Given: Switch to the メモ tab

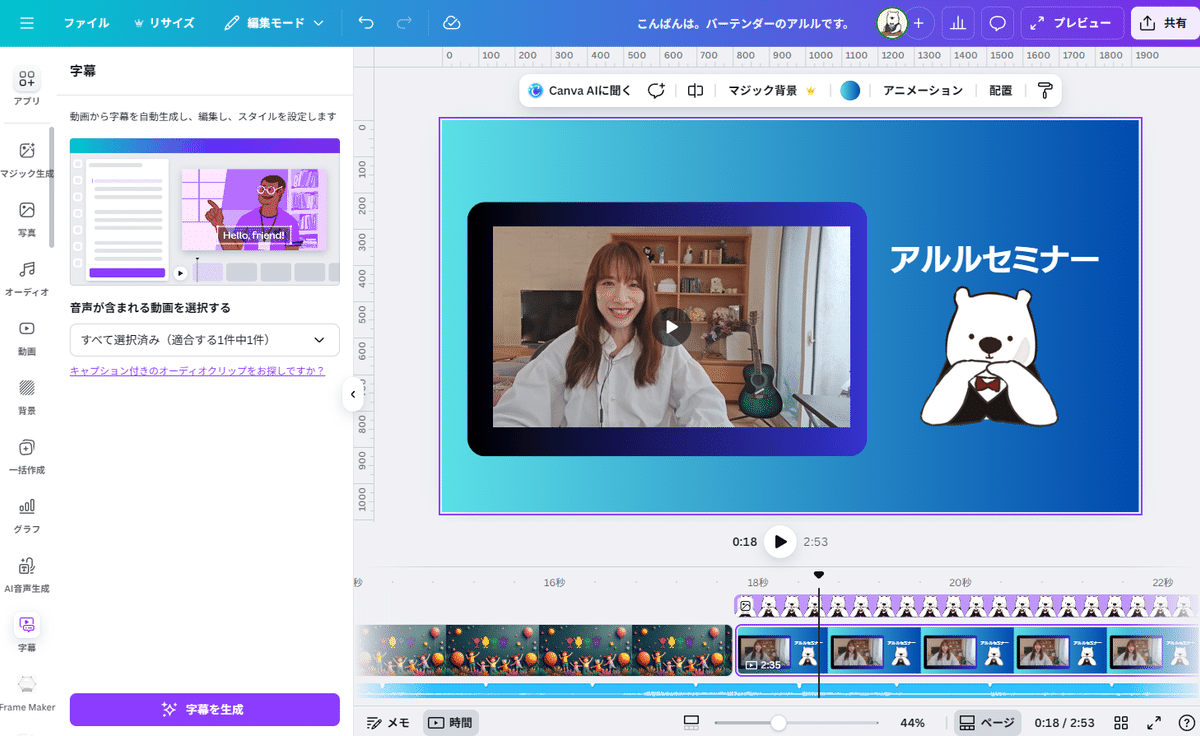Looking at the screenshot, I should (388, 722).
